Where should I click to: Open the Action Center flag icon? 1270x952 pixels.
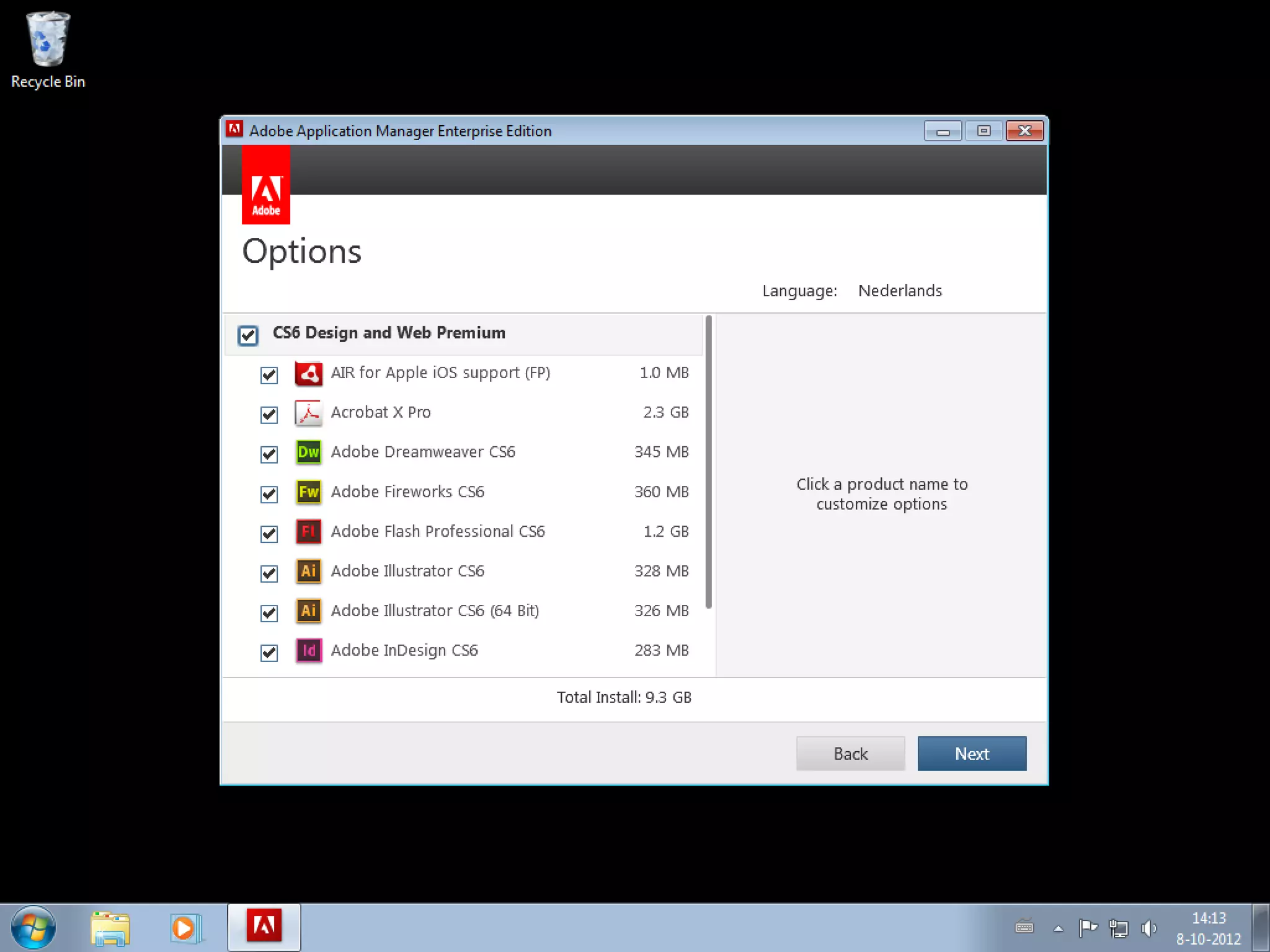coord(1088,928)
